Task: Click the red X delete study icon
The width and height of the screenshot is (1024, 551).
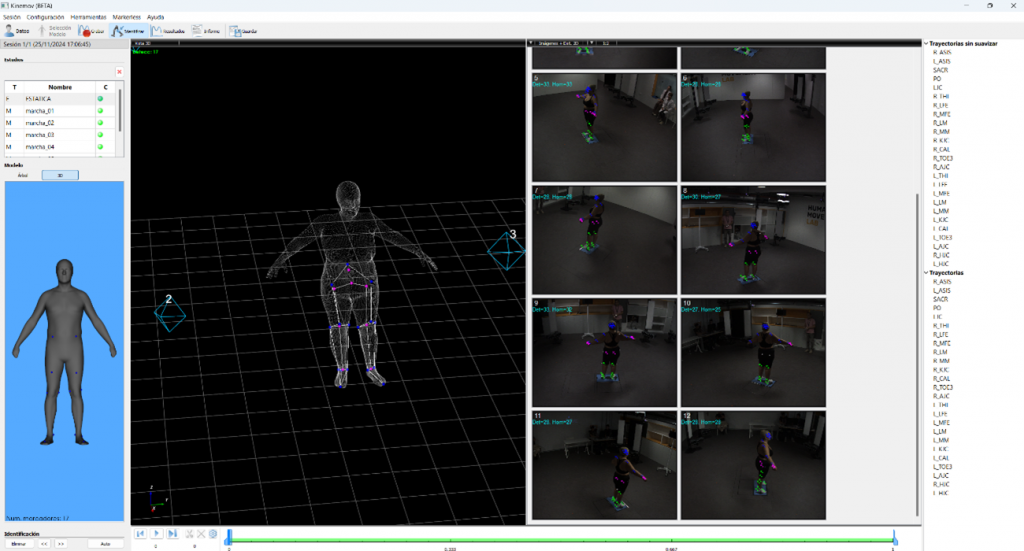Action: coord(119,72)
